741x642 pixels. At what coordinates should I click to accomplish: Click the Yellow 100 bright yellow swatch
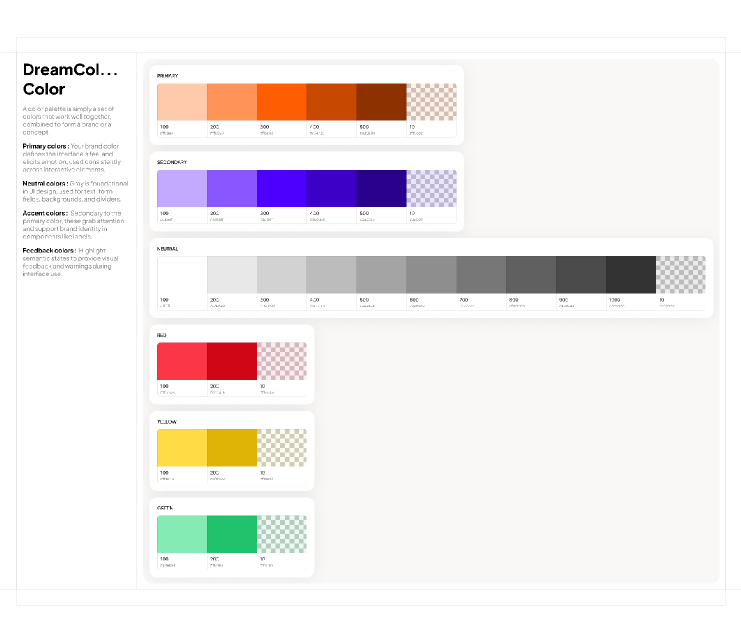(x=182, y=448)
